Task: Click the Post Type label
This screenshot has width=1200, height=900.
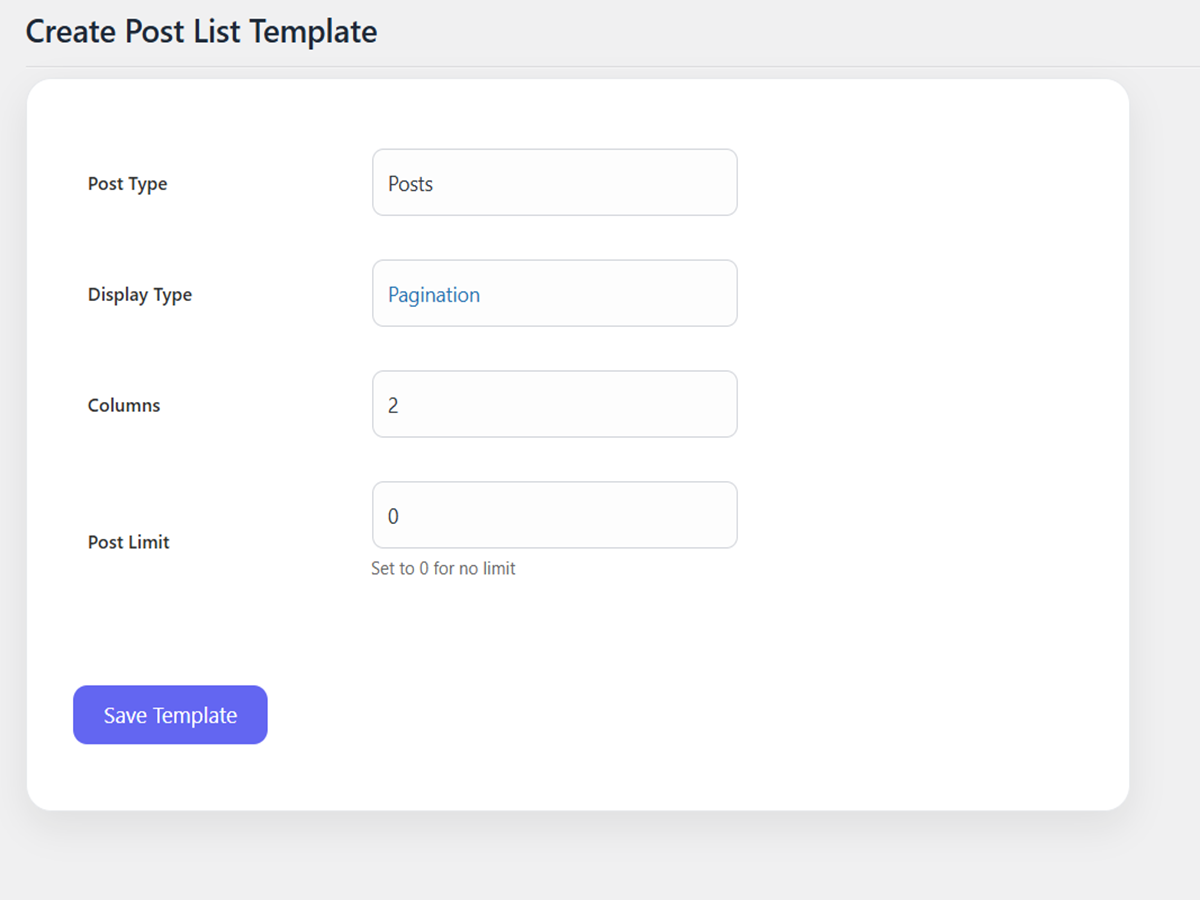Action: point(128,183)
